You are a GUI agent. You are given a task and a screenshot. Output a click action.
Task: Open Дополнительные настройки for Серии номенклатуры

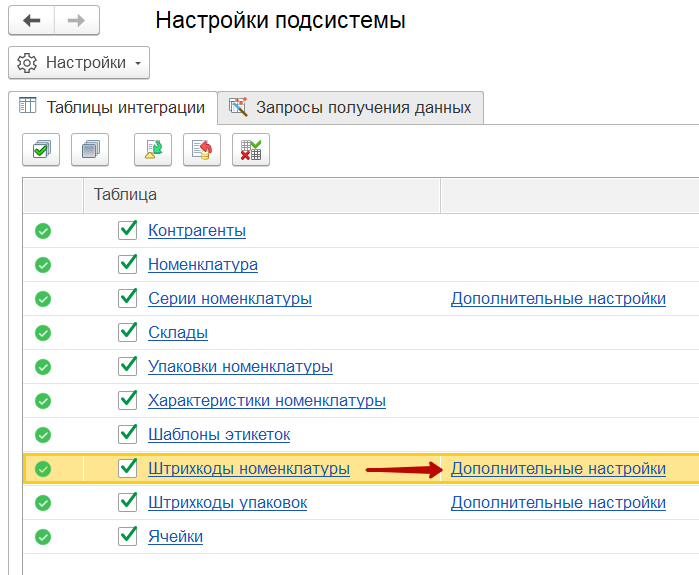(x=558, y=298)
